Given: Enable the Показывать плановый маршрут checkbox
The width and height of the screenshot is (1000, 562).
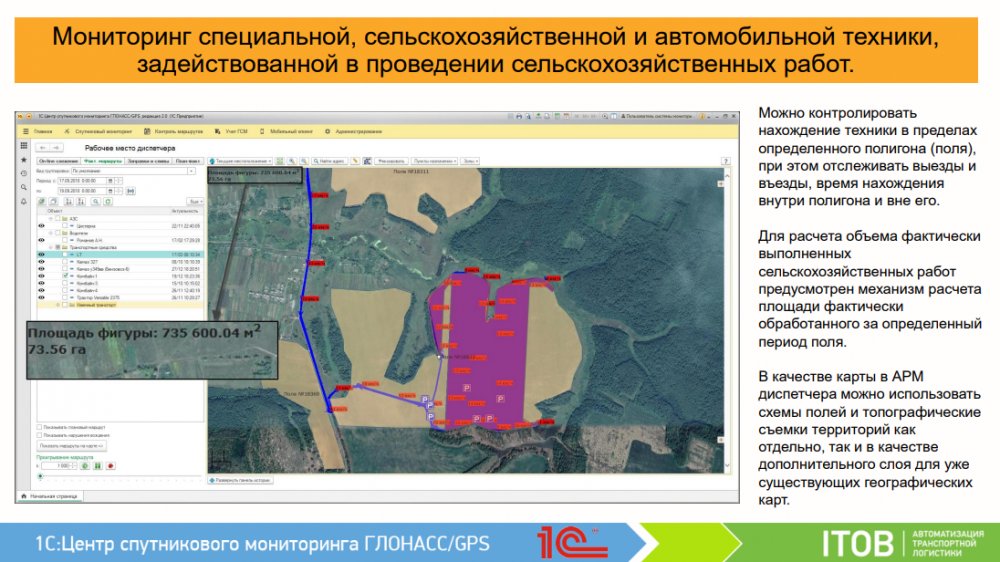Looking at the screenshot, I should pyautogui.click(x=39, y=427).
